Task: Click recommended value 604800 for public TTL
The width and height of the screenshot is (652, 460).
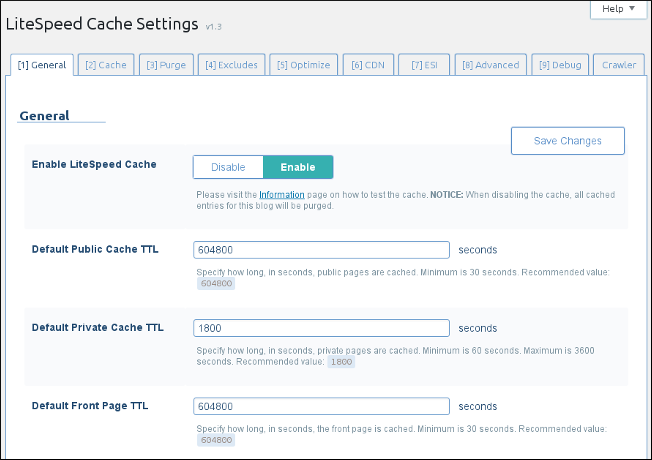Action: click(217, 283)
